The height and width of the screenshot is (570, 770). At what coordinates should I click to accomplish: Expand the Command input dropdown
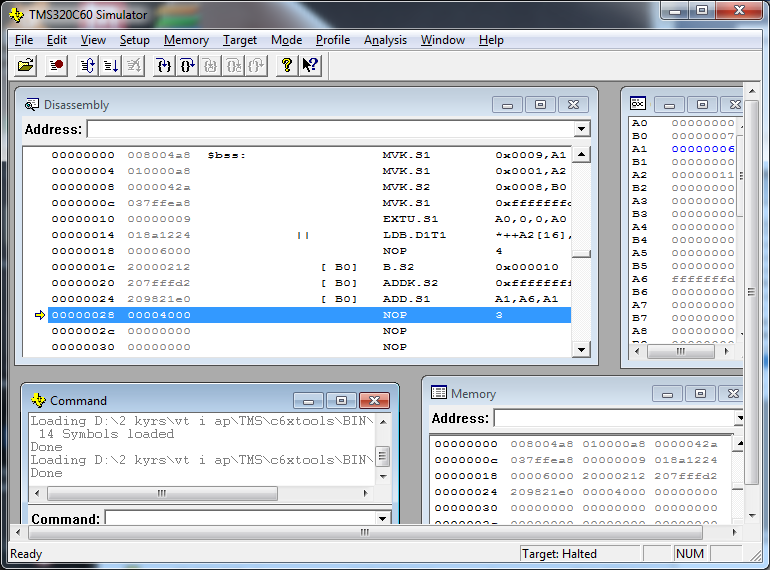382,518
